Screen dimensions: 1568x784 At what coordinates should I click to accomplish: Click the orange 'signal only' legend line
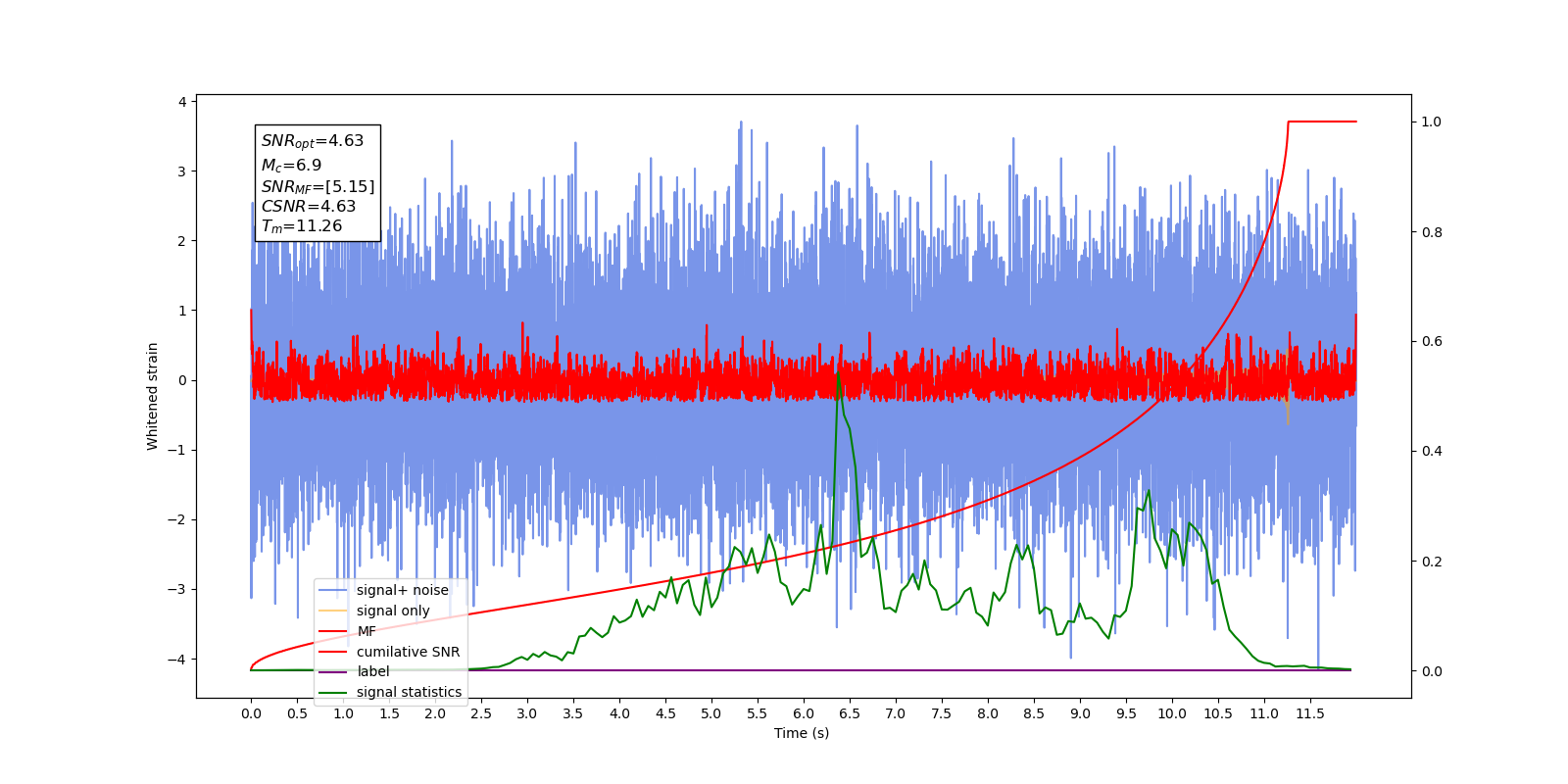tap(333, 611)
